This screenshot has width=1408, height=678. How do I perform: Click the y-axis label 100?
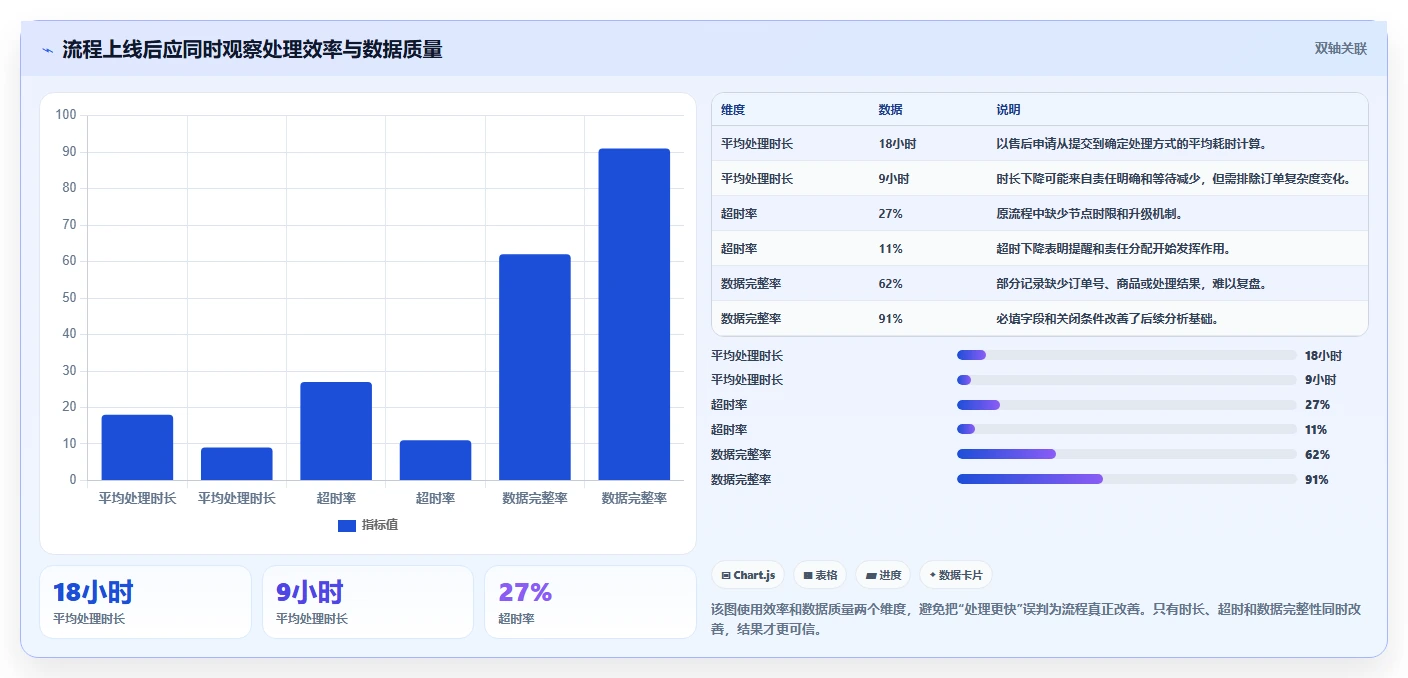point(66,115)
